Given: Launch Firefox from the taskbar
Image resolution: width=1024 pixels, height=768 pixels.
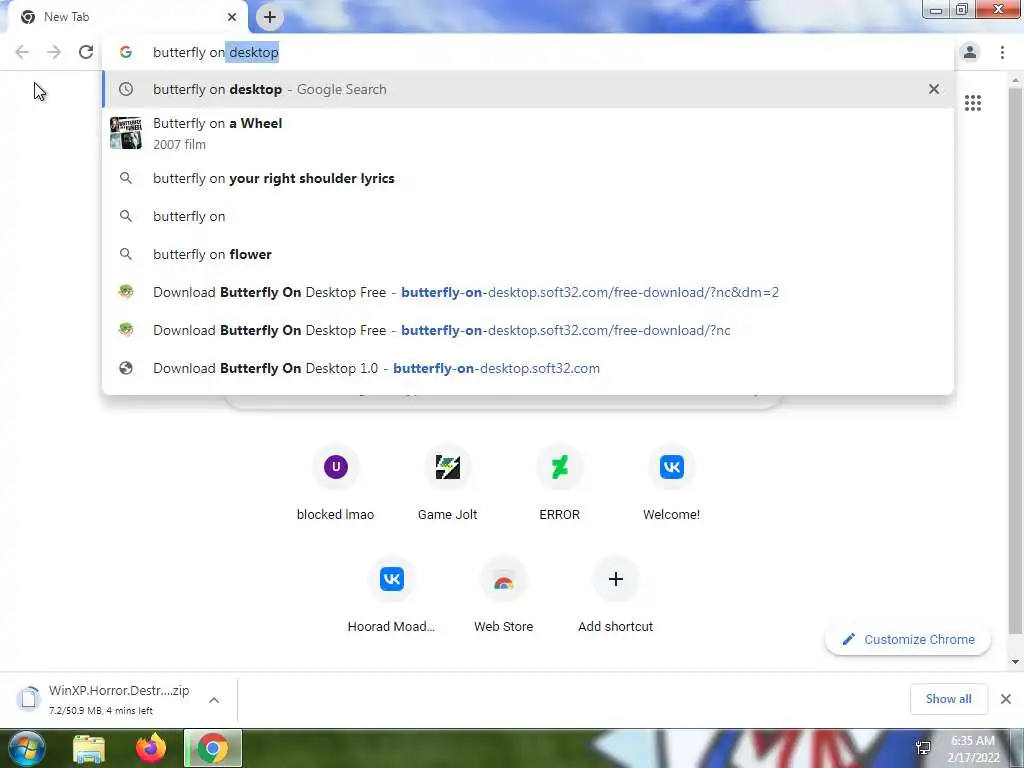Looking at the screenshot, I should coord(151,748).
